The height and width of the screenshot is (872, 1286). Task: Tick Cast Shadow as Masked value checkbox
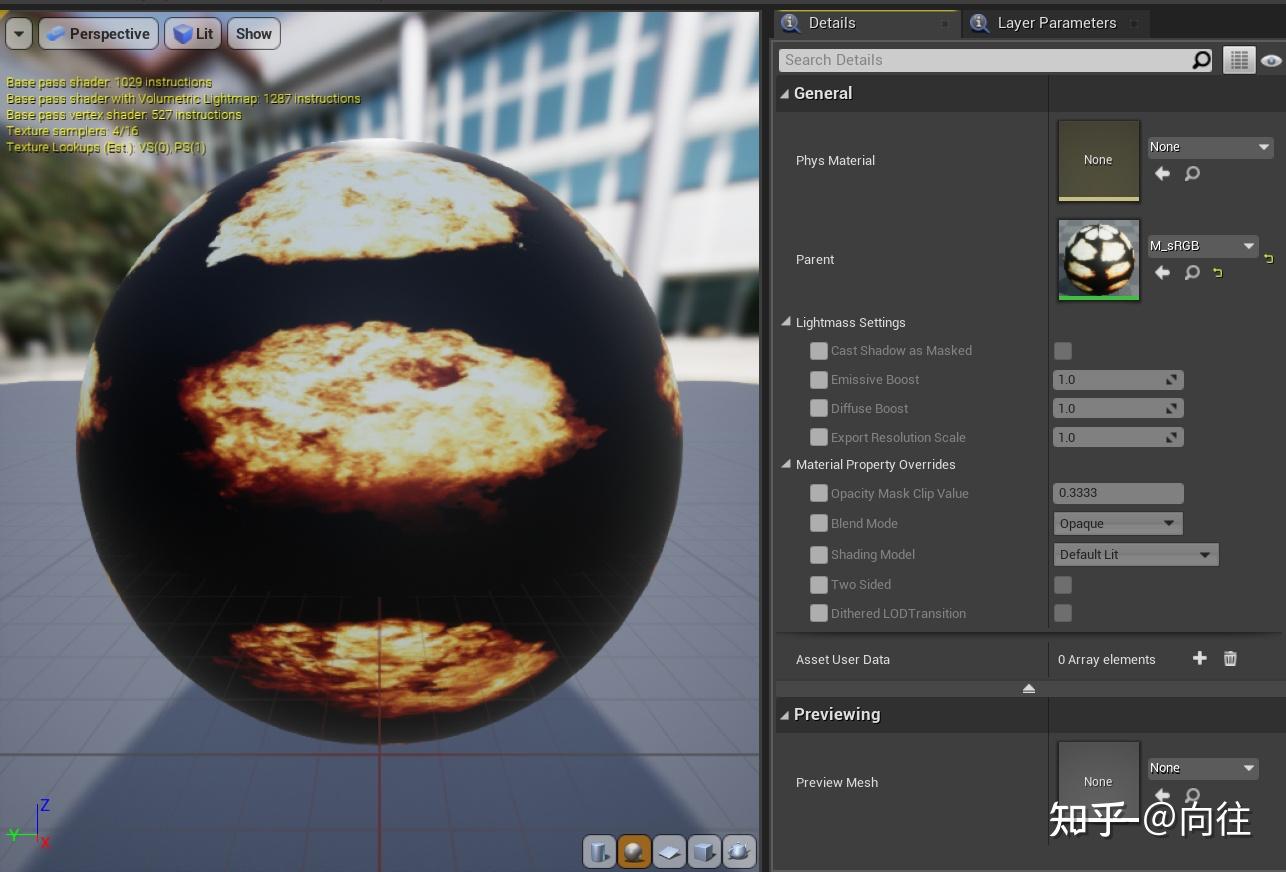coord(1063,350)
